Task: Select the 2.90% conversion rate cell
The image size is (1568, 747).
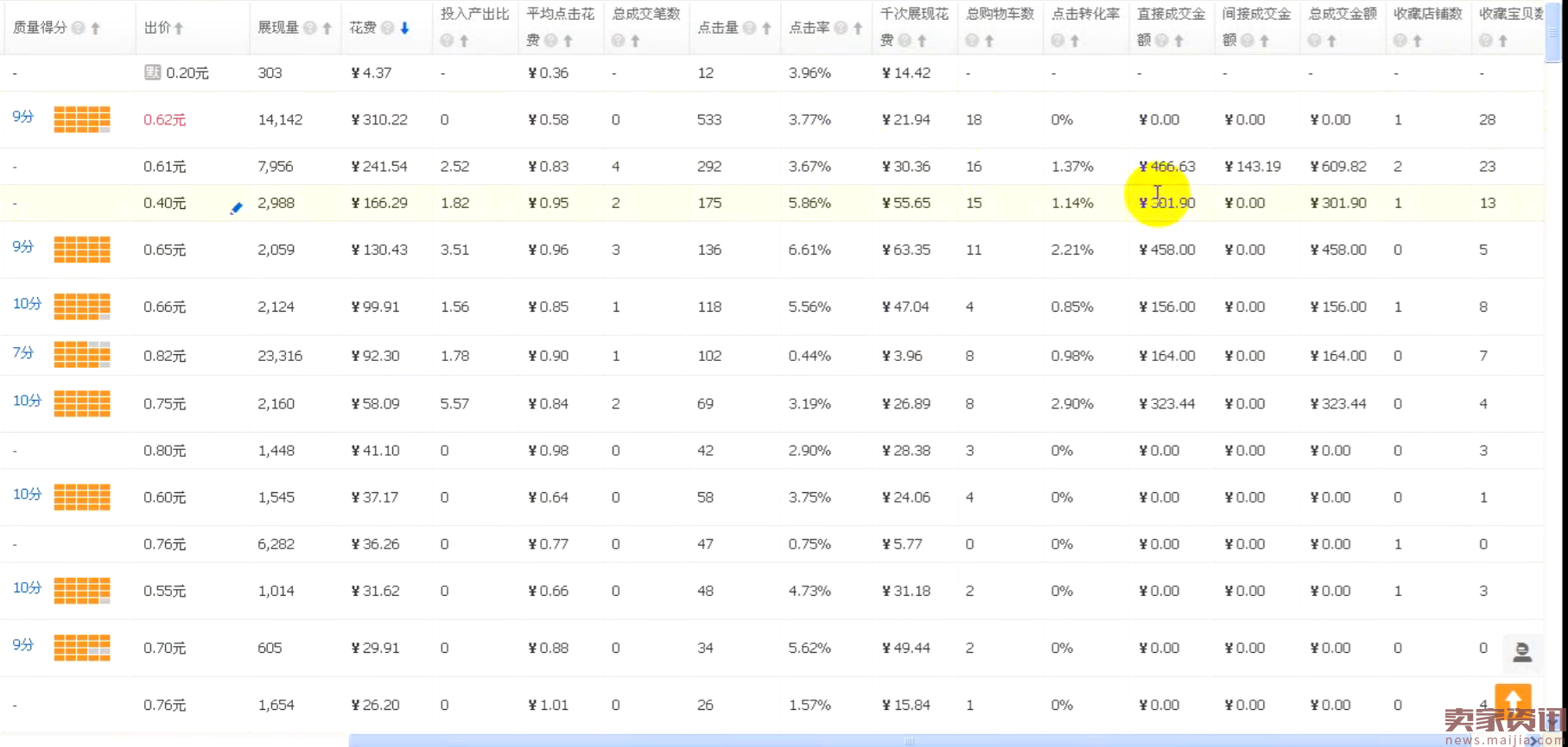Action: tap(1072, 404)
